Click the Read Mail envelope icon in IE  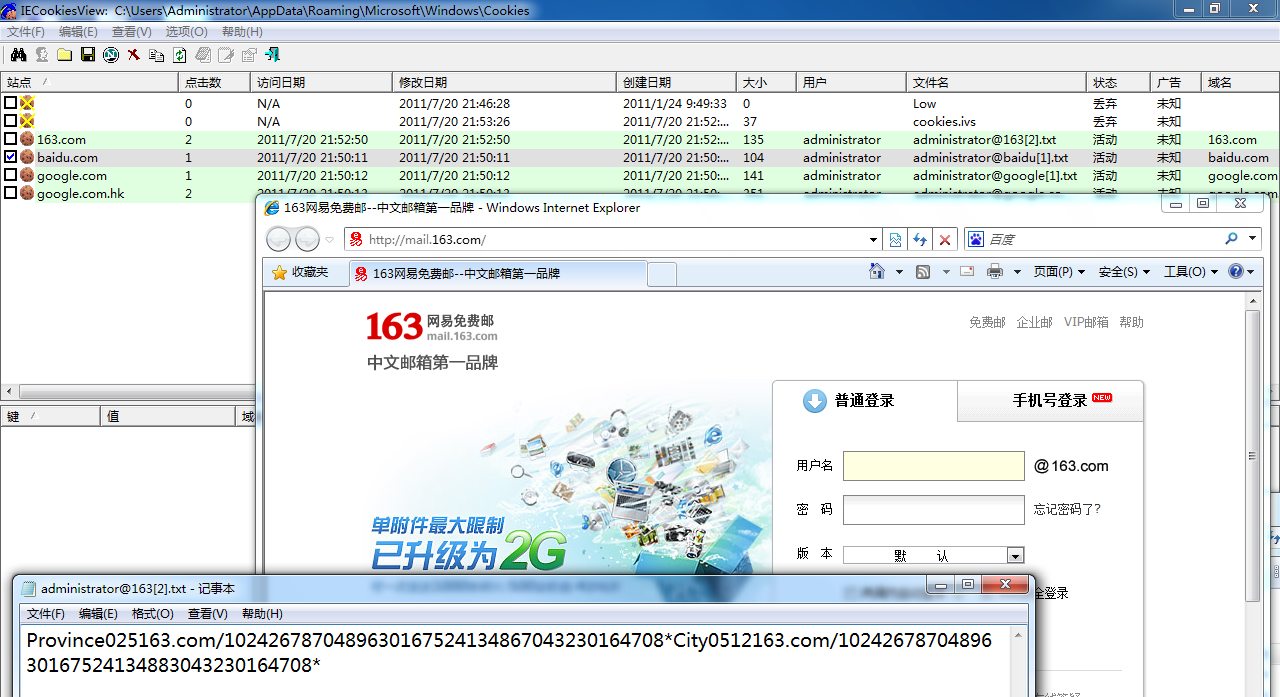(x=967, y=271)
